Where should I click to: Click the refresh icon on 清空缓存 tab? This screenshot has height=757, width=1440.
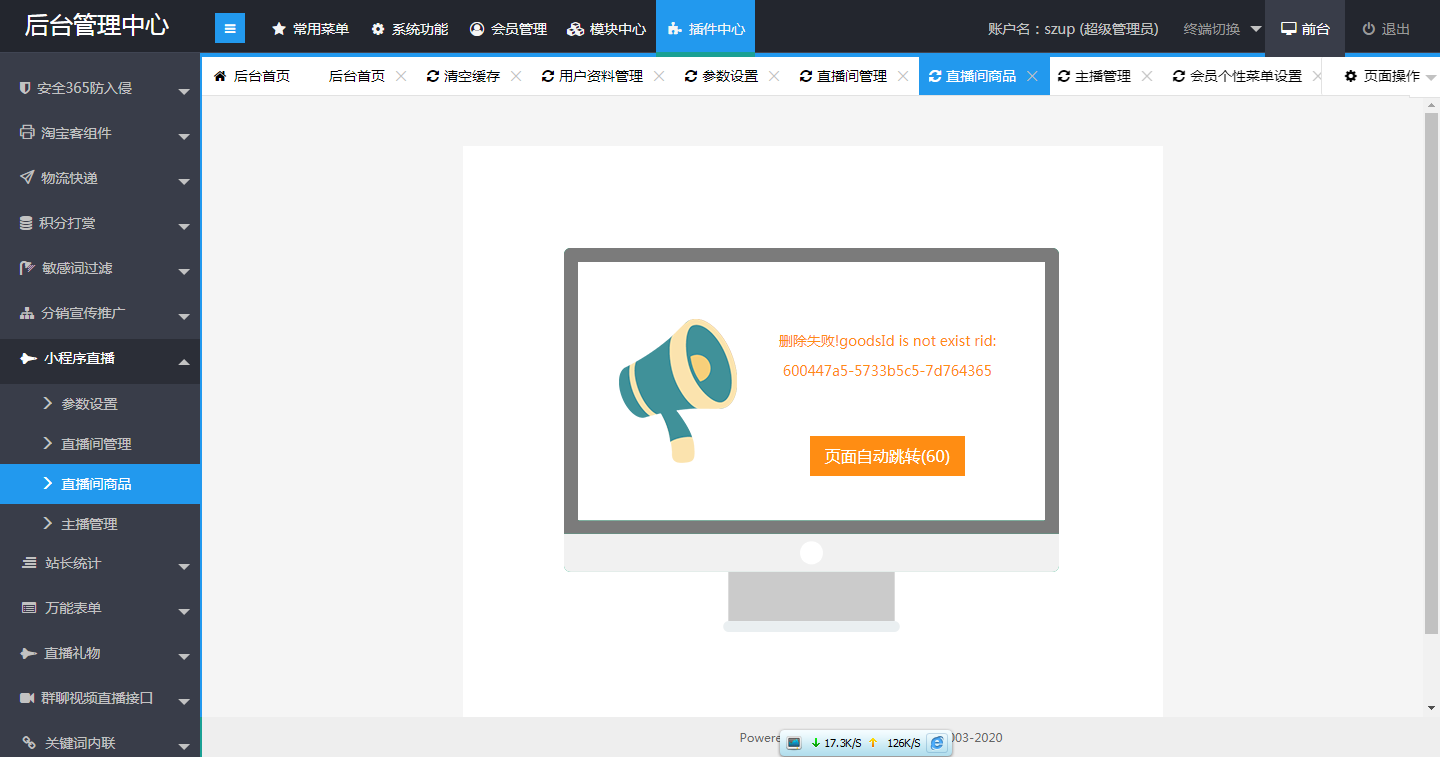tap(432, 76)
